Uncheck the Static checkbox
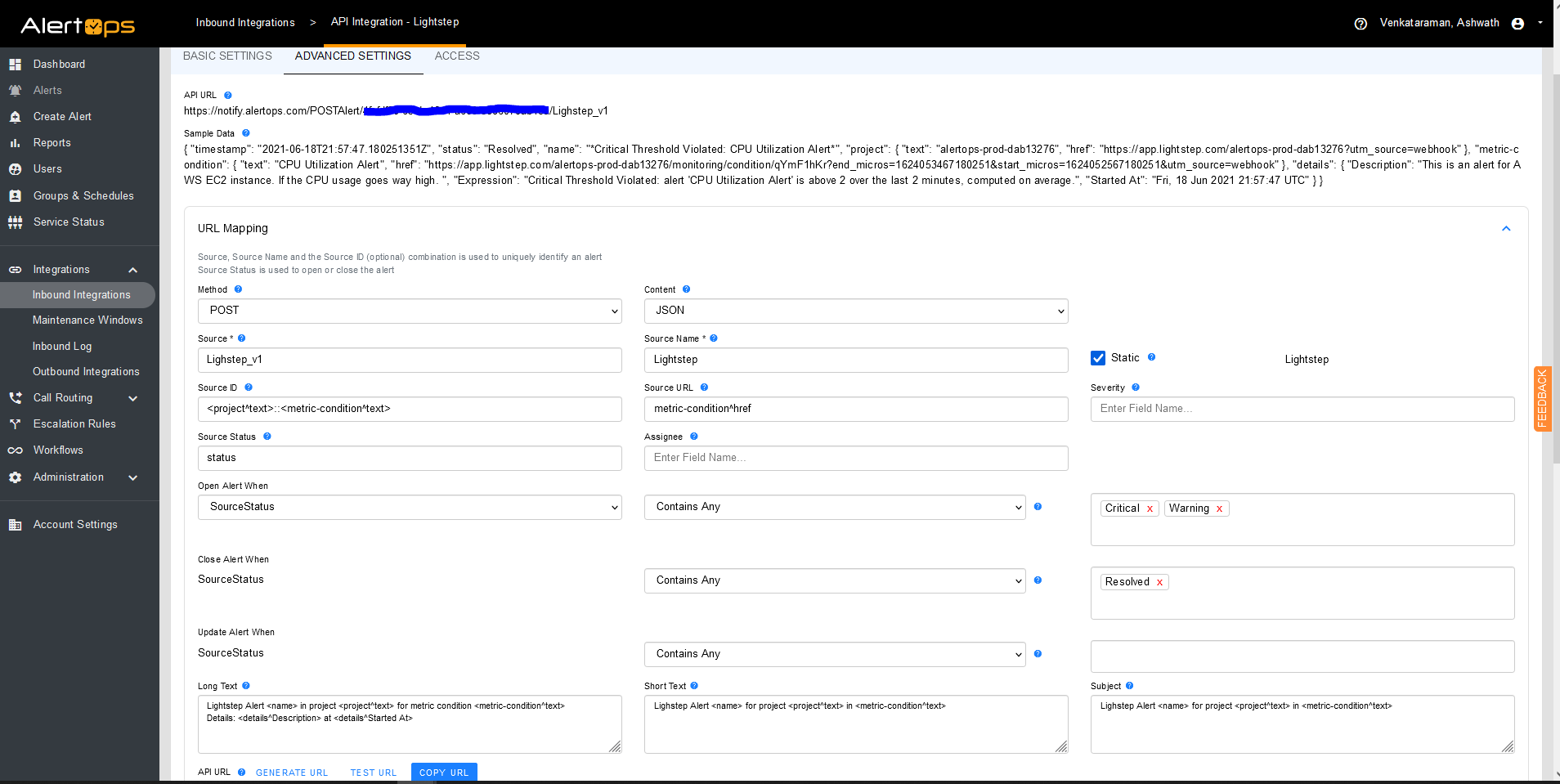The width and height of the screenshot is (1560, 784). pos(1098,358)
